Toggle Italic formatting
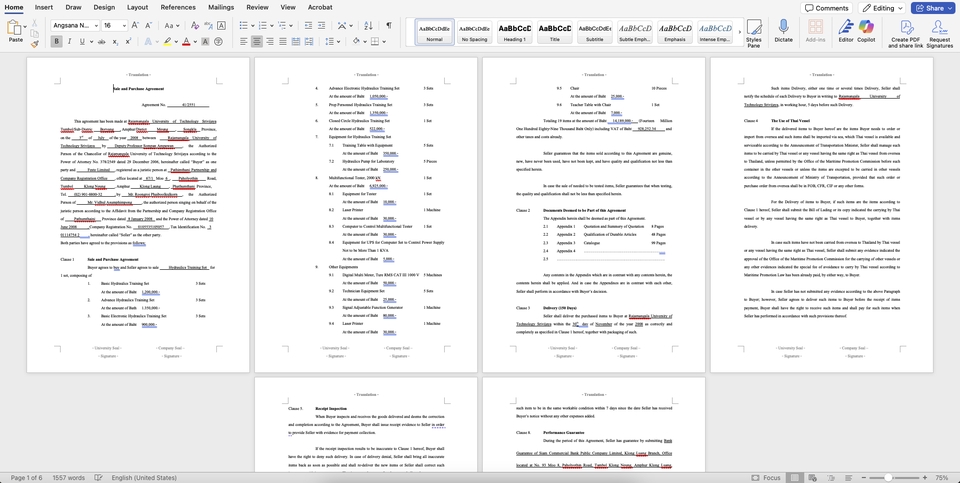Screen dimensions: 960x483 point(69,42)
